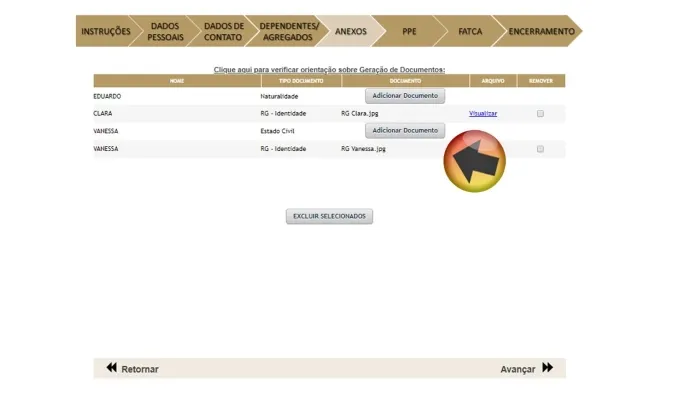Click the orange arrow pointer ball

click(475, 161)
